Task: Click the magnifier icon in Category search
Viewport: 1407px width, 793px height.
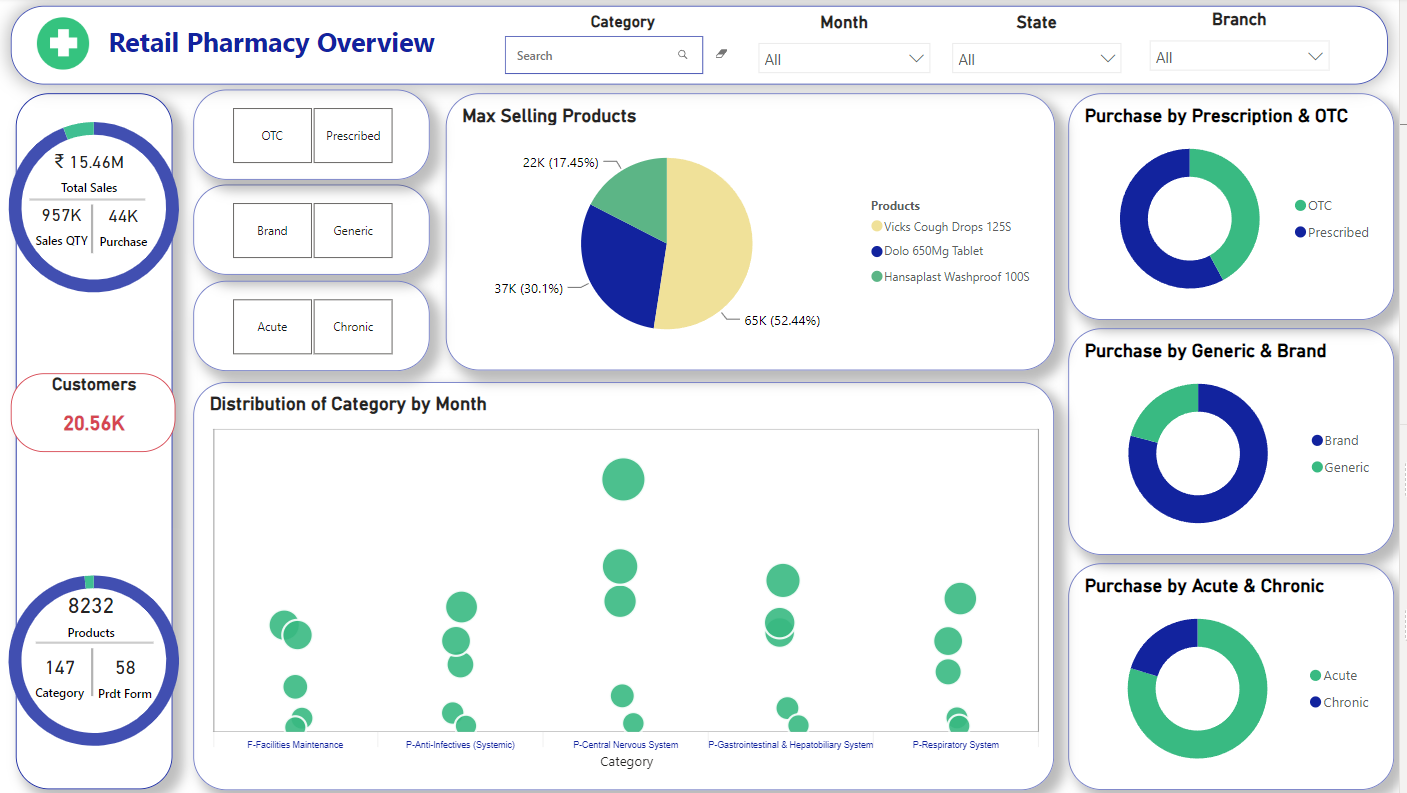Action: (x=683, y=56)
